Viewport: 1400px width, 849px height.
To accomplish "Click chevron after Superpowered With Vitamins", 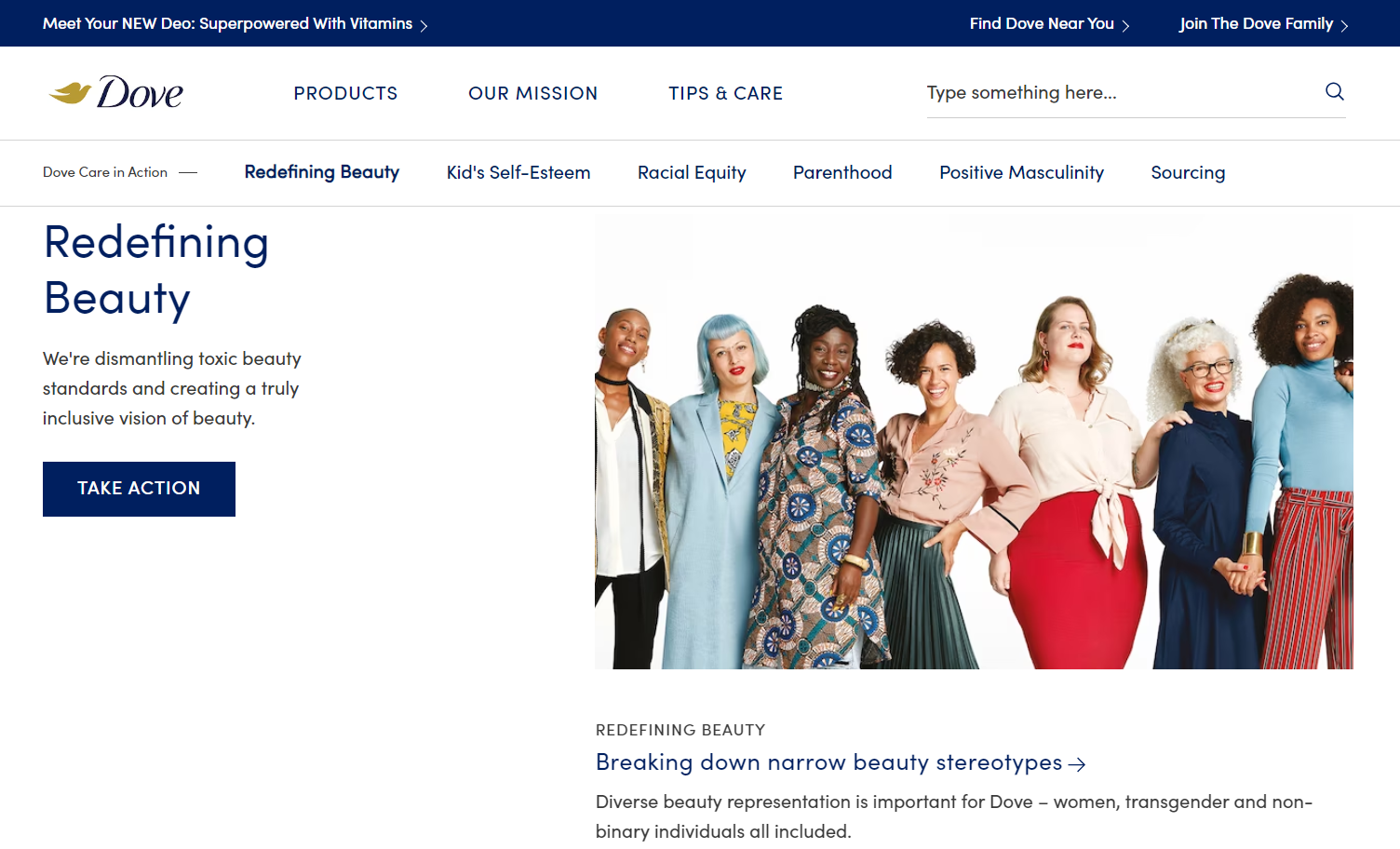I will coord(424,26).
